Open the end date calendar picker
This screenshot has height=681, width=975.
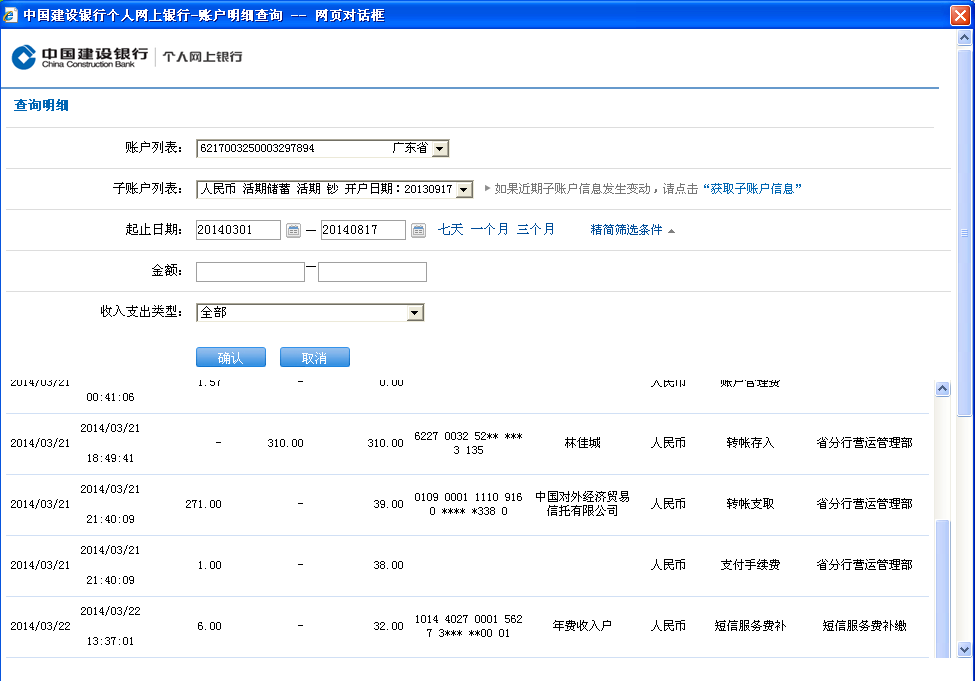[418, 230]
